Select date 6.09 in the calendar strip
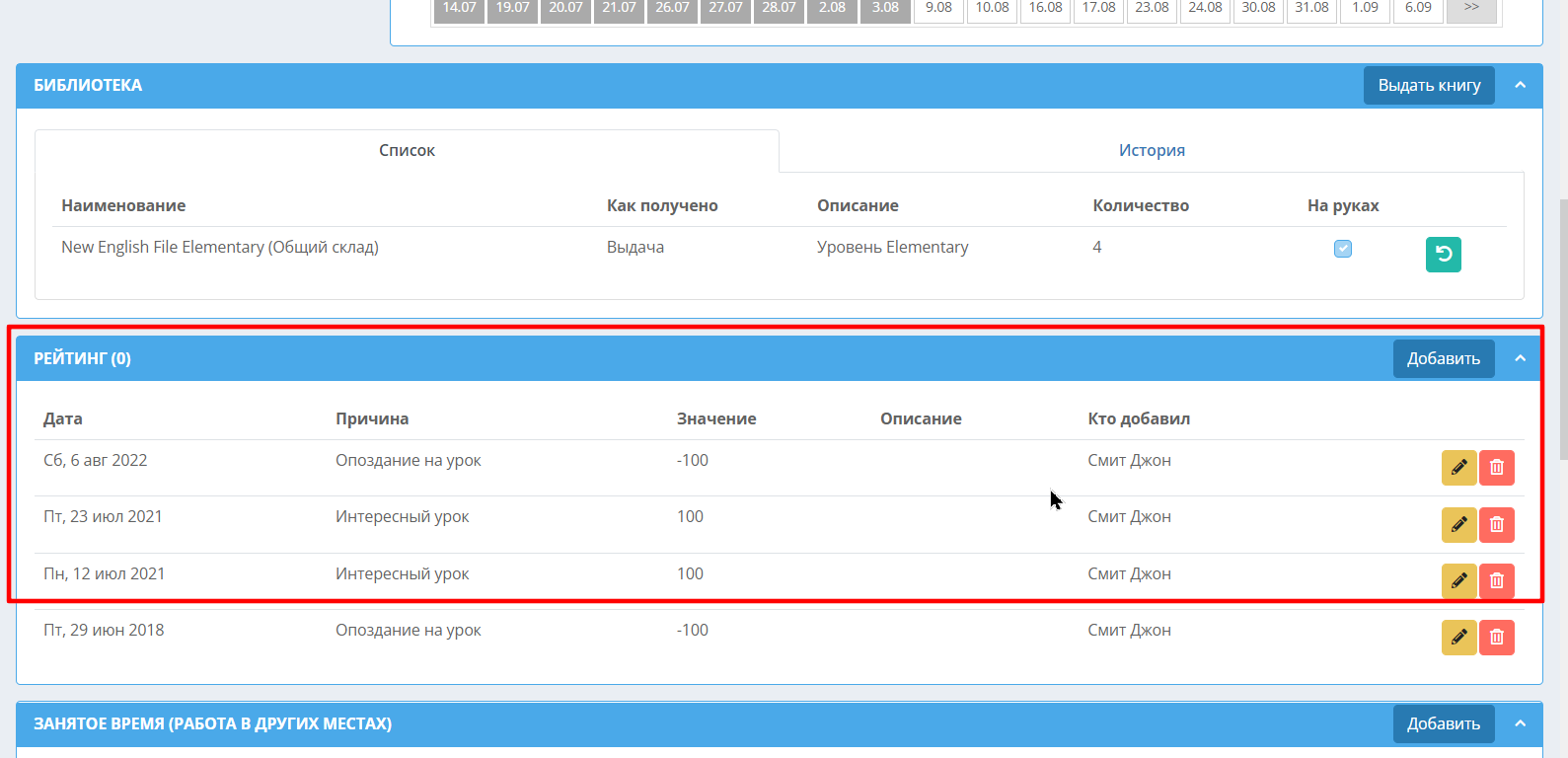The image size is (1568, 758). [1419, 9]
